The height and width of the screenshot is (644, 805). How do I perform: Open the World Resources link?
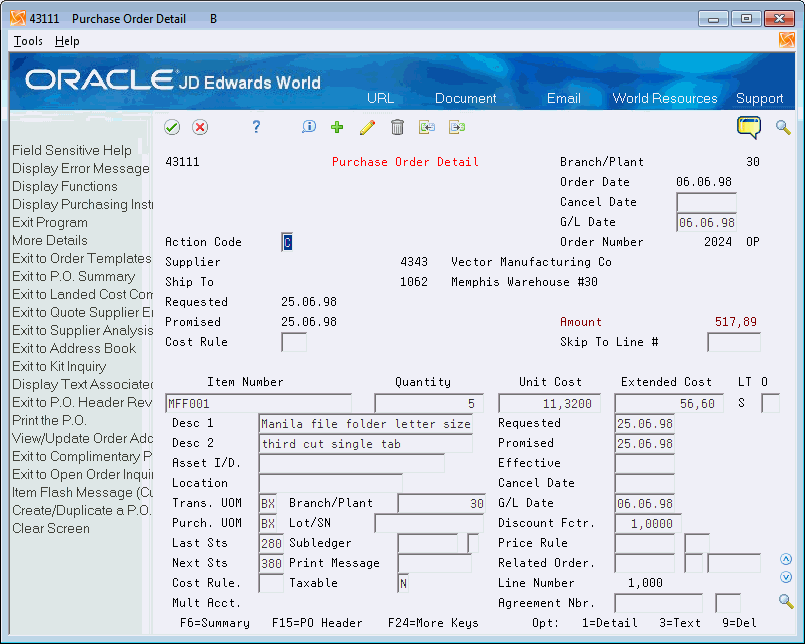665,98
